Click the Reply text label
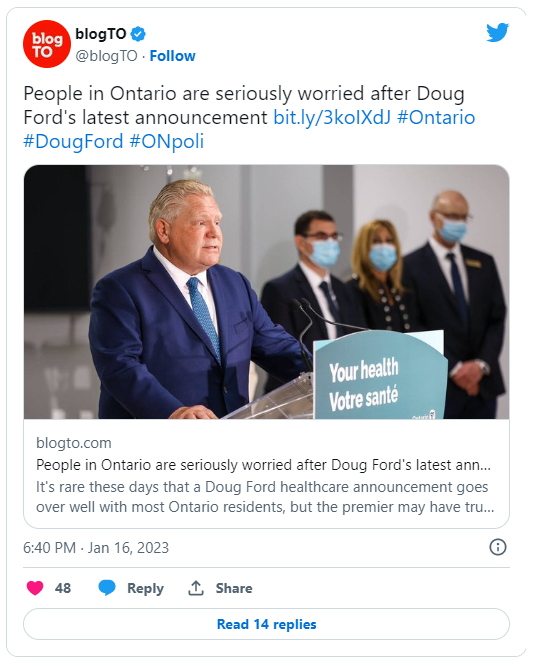 [x=145, y=588]
